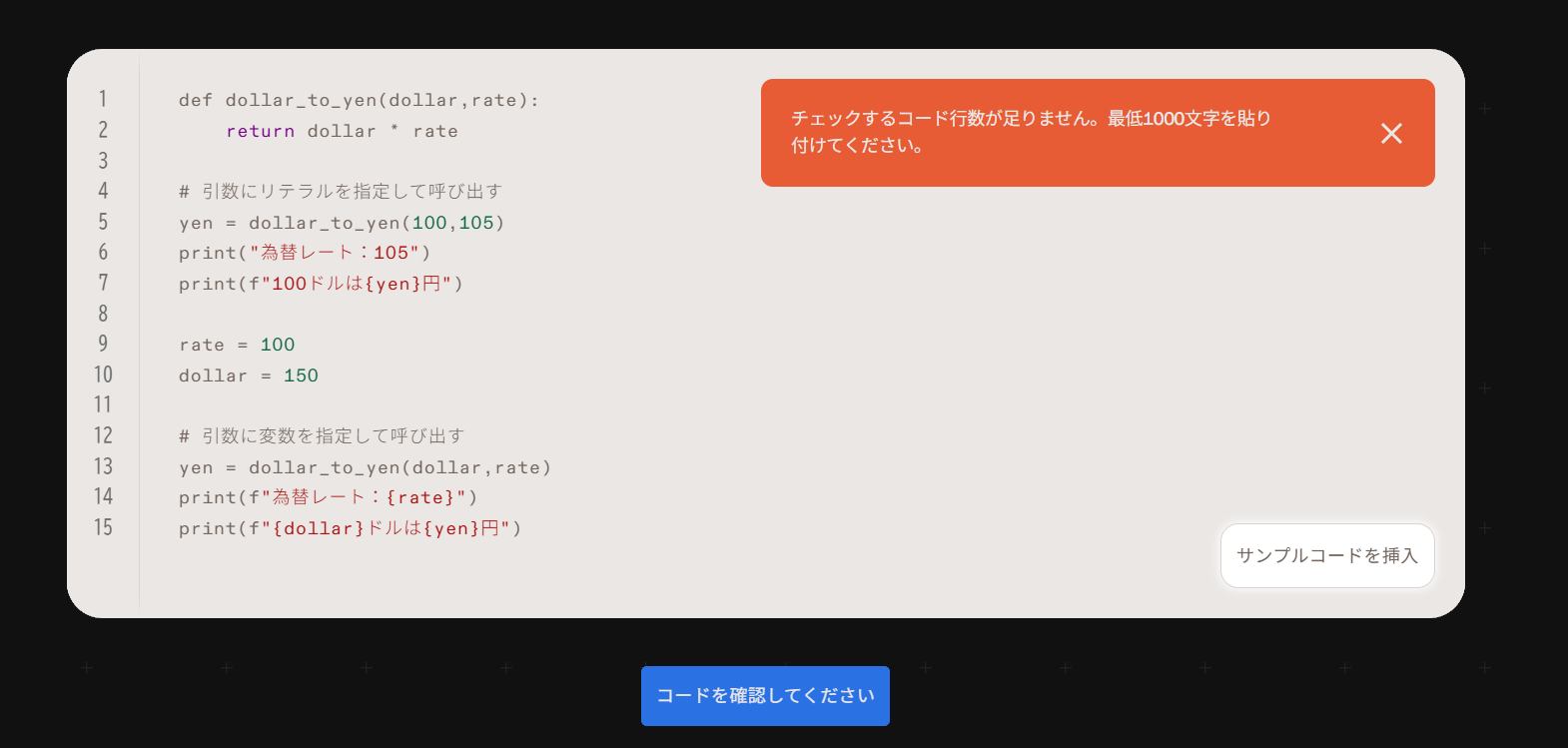The image size is (1568, 748).
Task: Click line number 15 in gutter
Action: (103, 527)
